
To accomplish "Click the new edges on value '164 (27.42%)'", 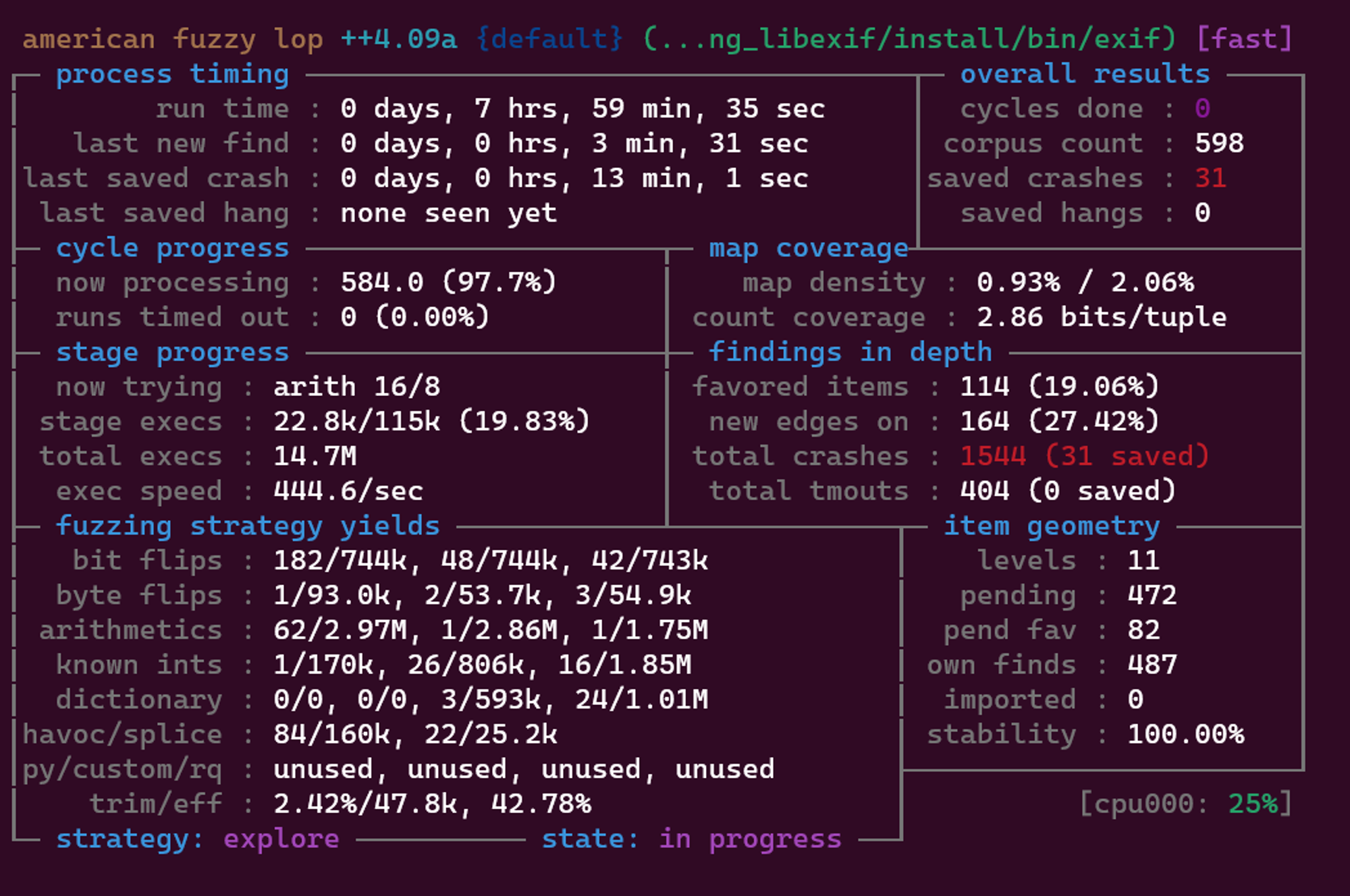I will tap(1060, 422).
